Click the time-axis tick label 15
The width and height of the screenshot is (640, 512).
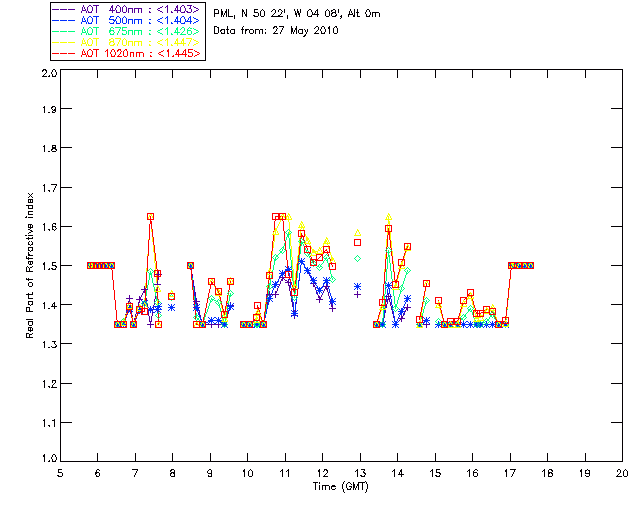[435, 473]
